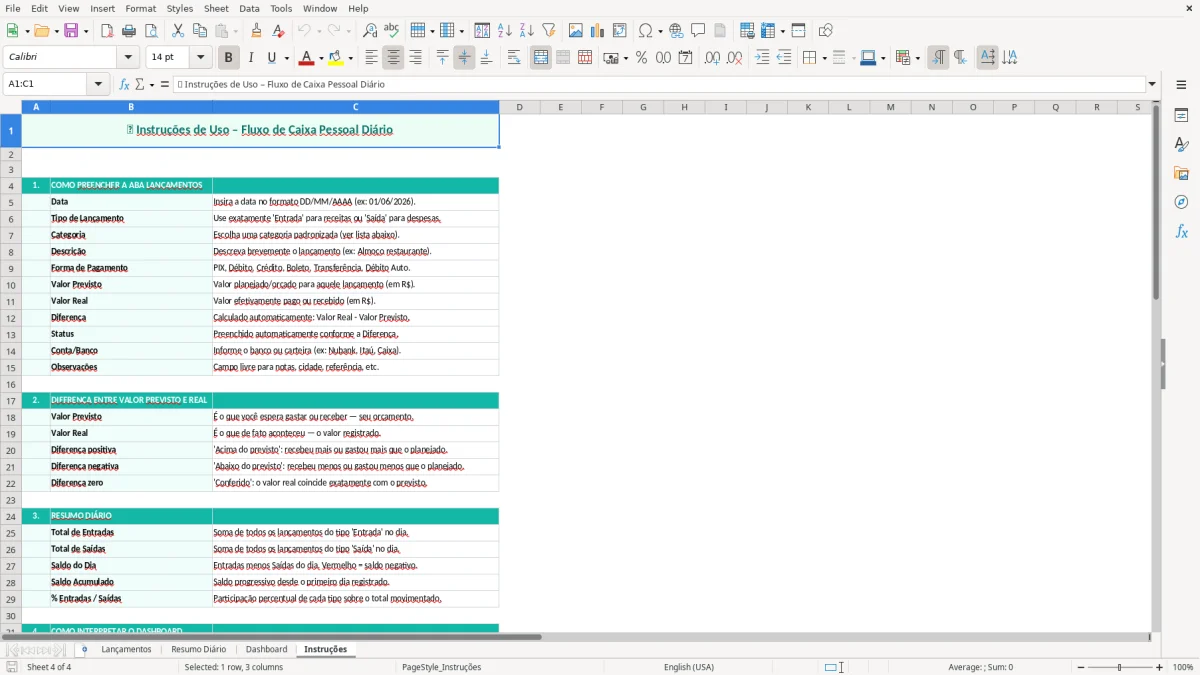
Task: Switch to the Dashboard sheet tab
Action: pos(266,649)
